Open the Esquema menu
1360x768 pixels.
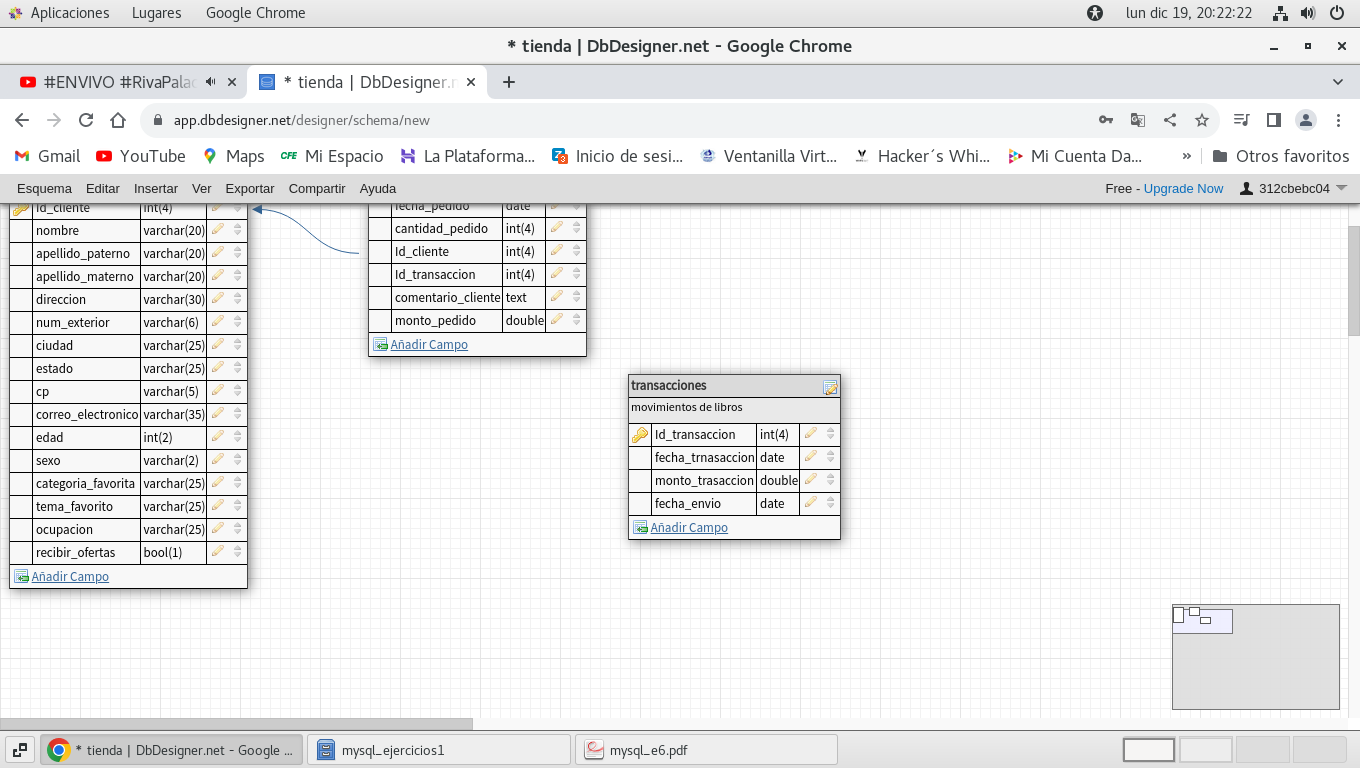point(44,188)
